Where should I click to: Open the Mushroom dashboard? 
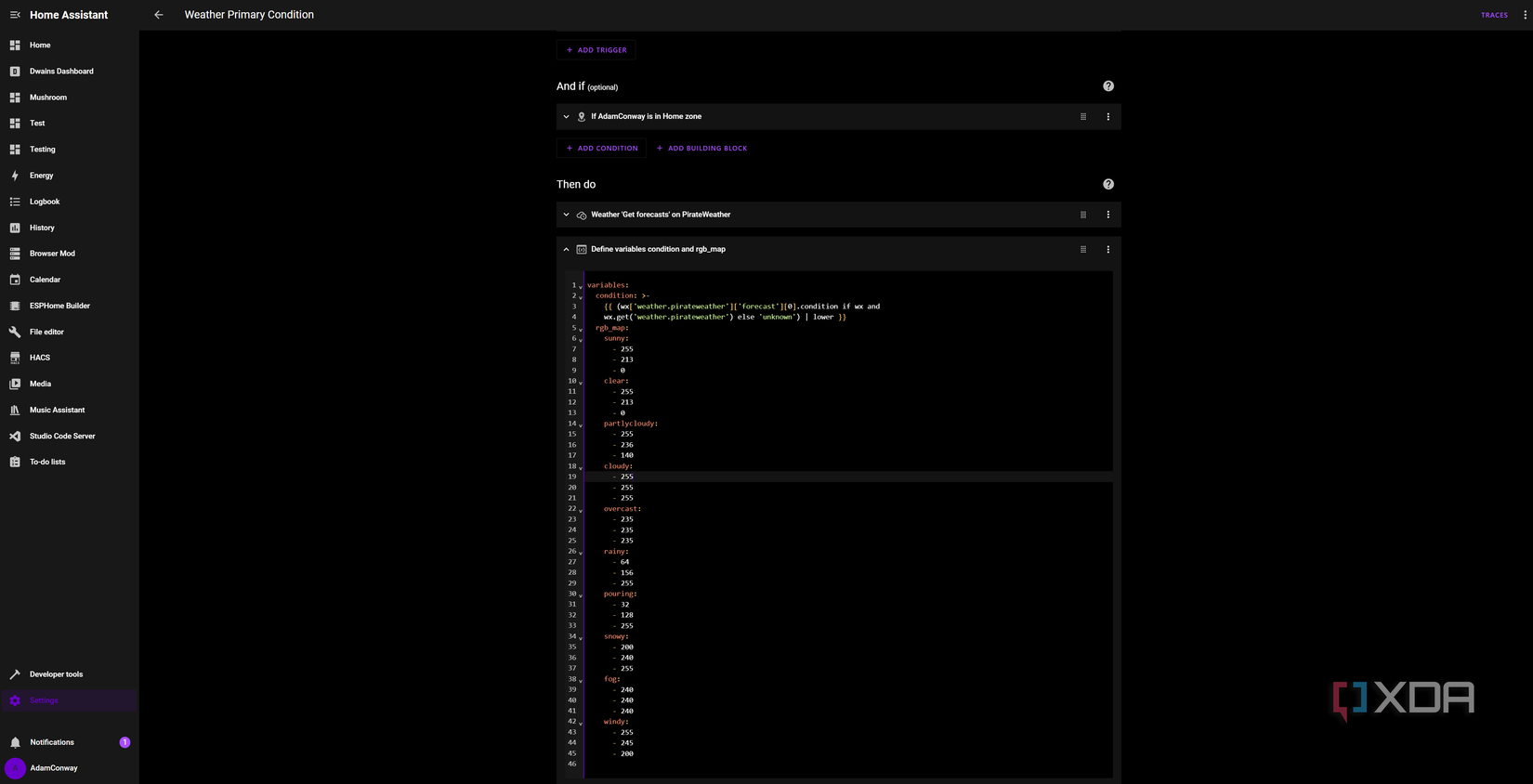coord(69,97)
